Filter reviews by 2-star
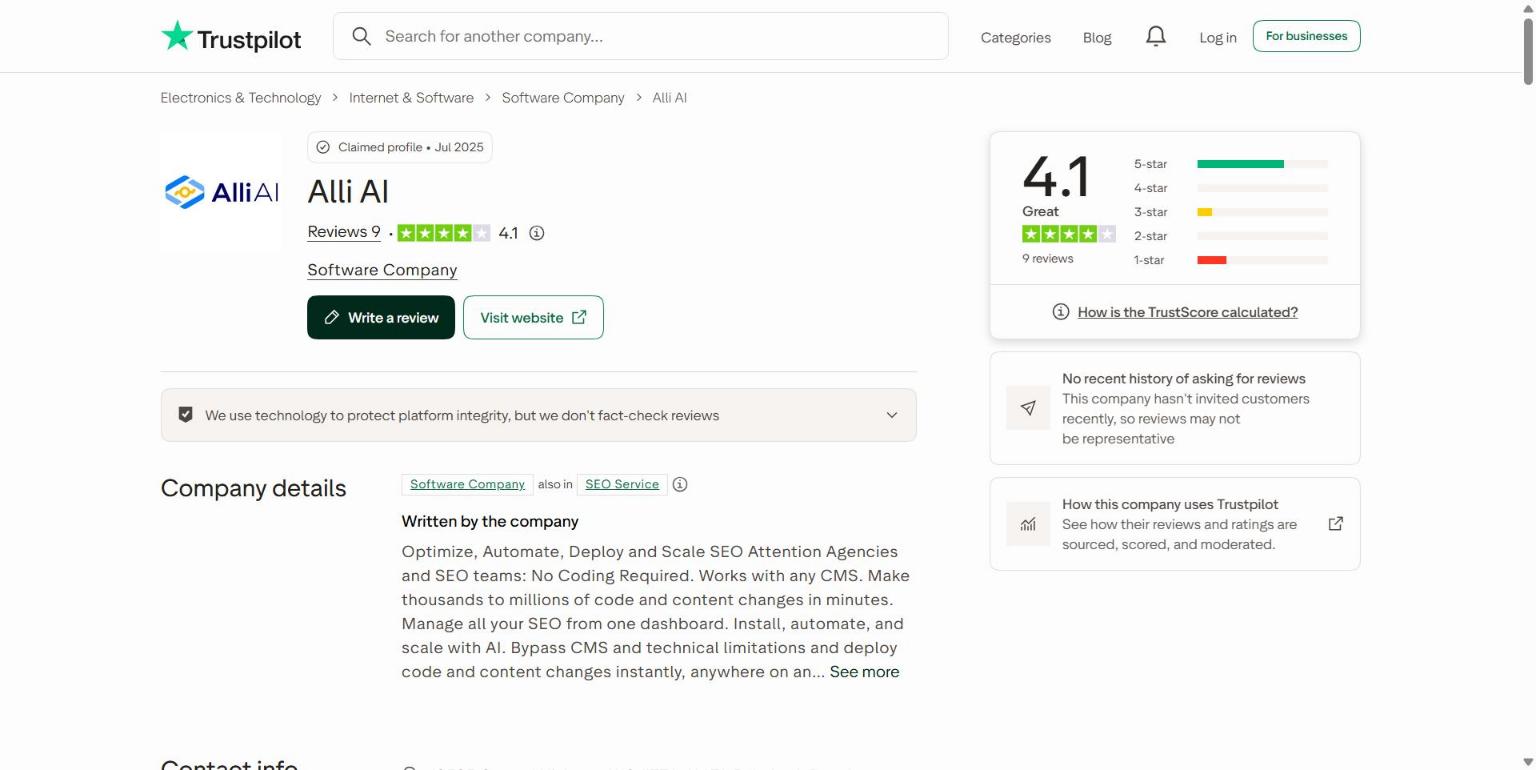1536x770 pixels. point(1231,236)
